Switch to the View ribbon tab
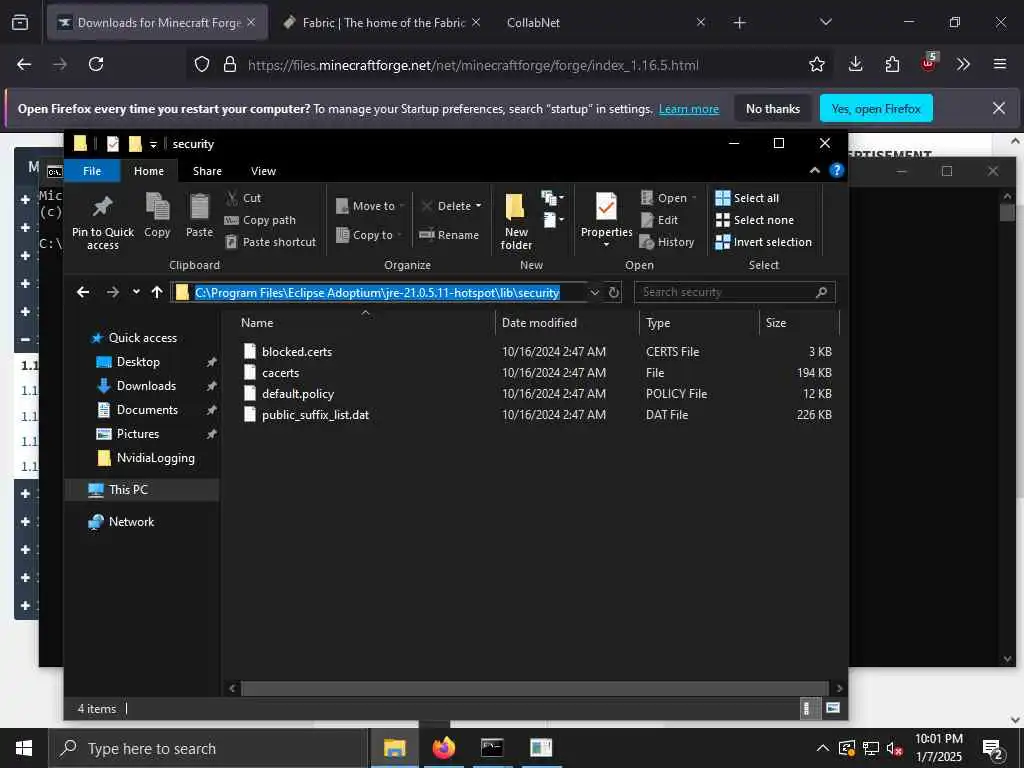Viewport: 1024px width, 768px height. (263, 171)
